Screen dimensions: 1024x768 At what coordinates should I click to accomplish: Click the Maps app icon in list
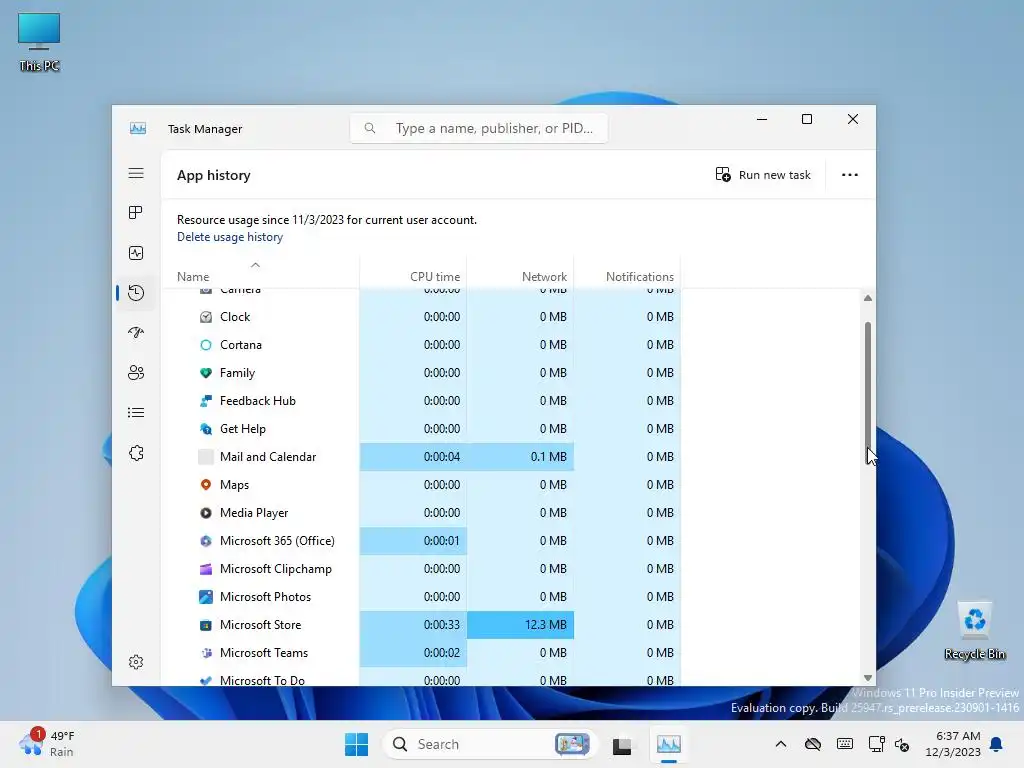pos(206,485)
